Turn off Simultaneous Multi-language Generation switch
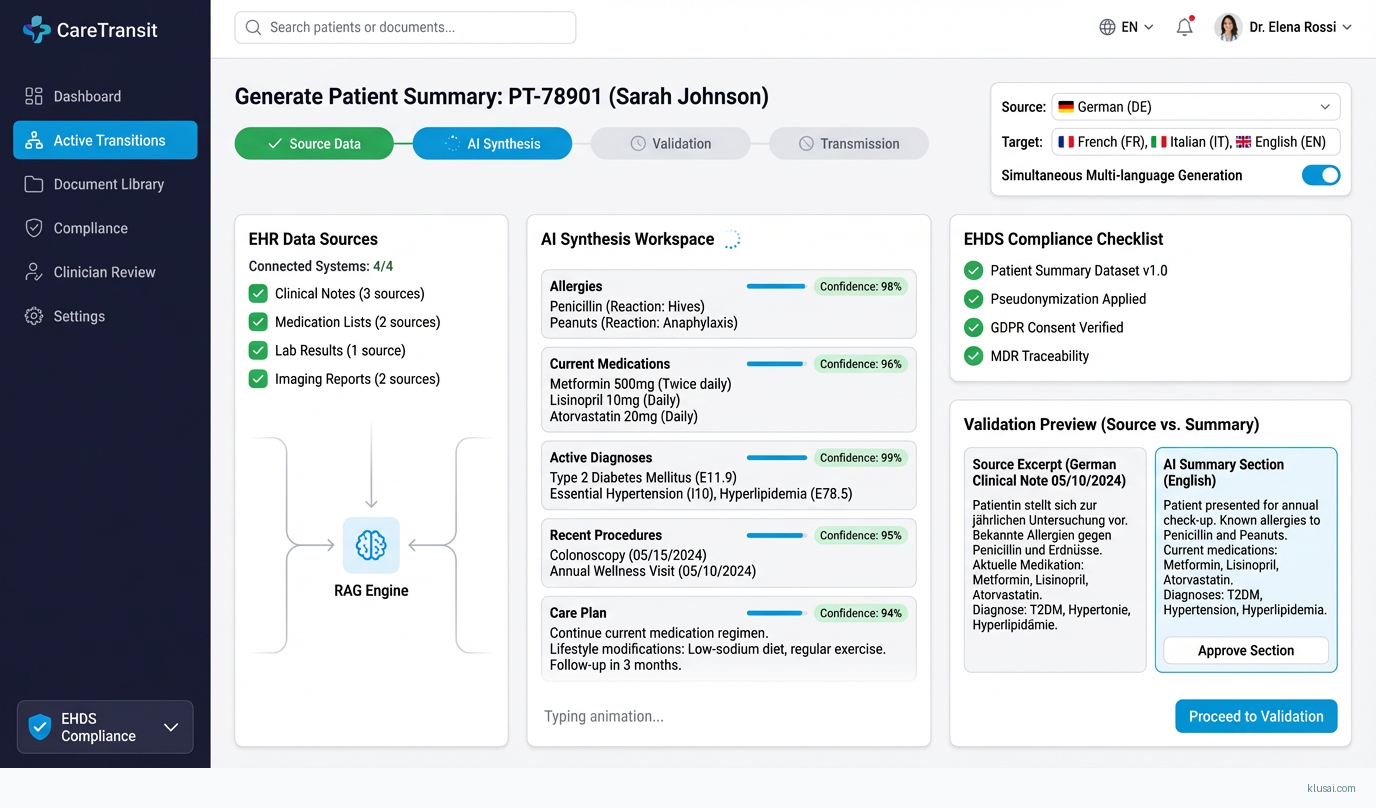Viewport: 1376px width, 808px height. [1320, 175]
